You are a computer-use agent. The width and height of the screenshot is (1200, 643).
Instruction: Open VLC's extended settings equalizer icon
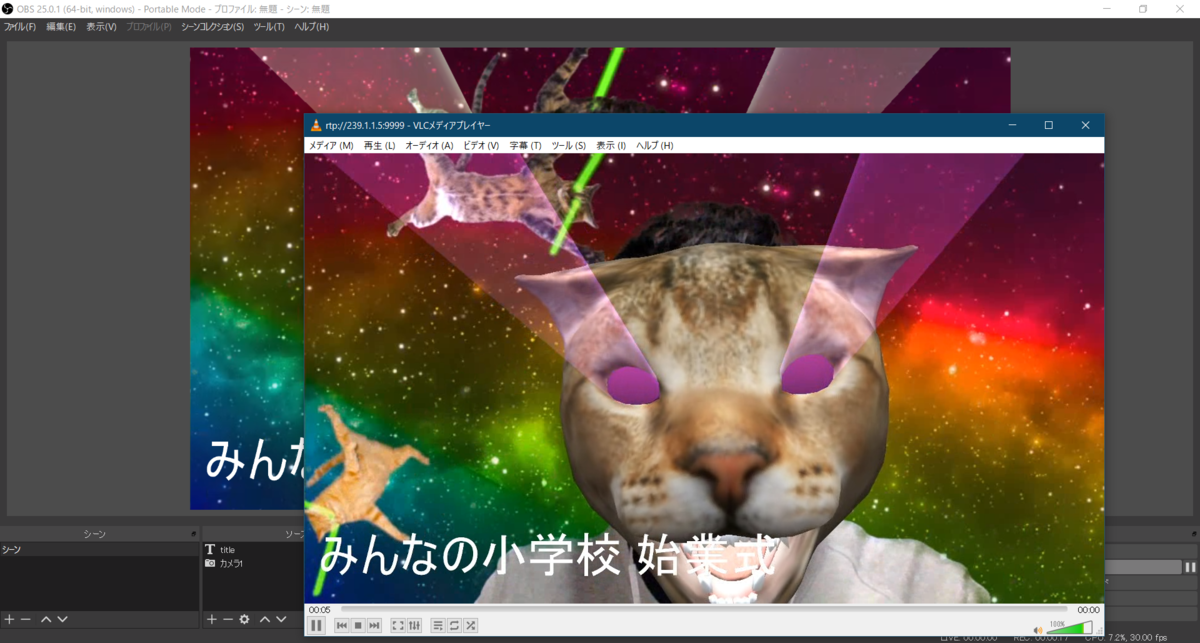pos(415,625)
